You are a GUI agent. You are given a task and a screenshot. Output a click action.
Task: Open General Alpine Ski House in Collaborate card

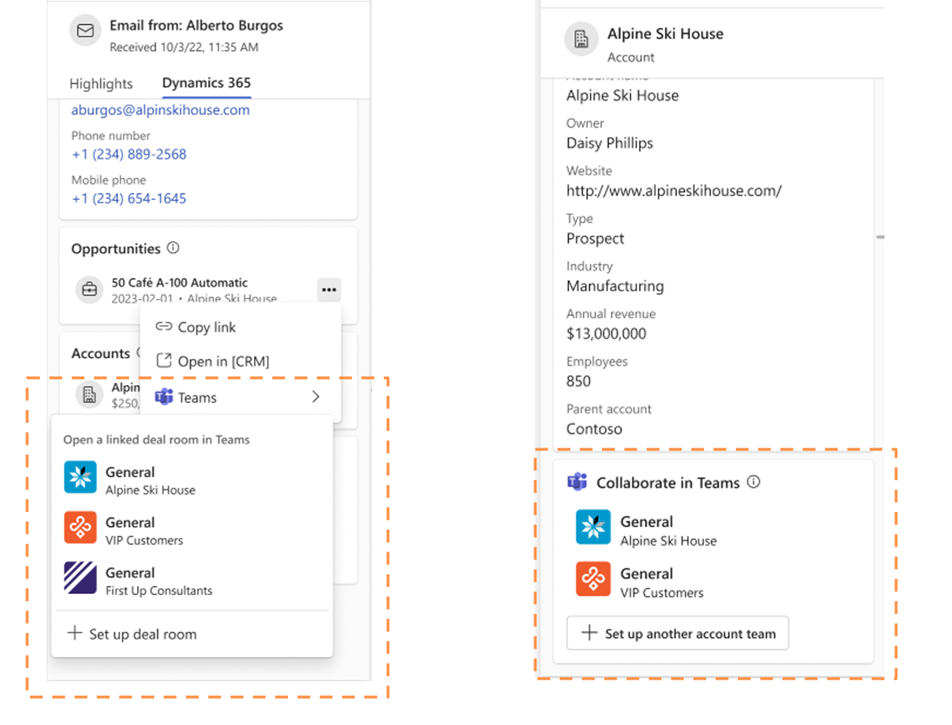pos(647,530)
